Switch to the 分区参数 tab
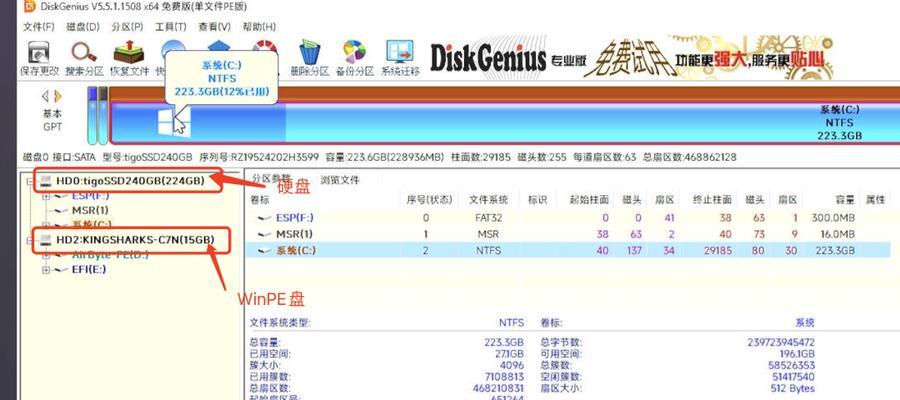 (271, 178)
